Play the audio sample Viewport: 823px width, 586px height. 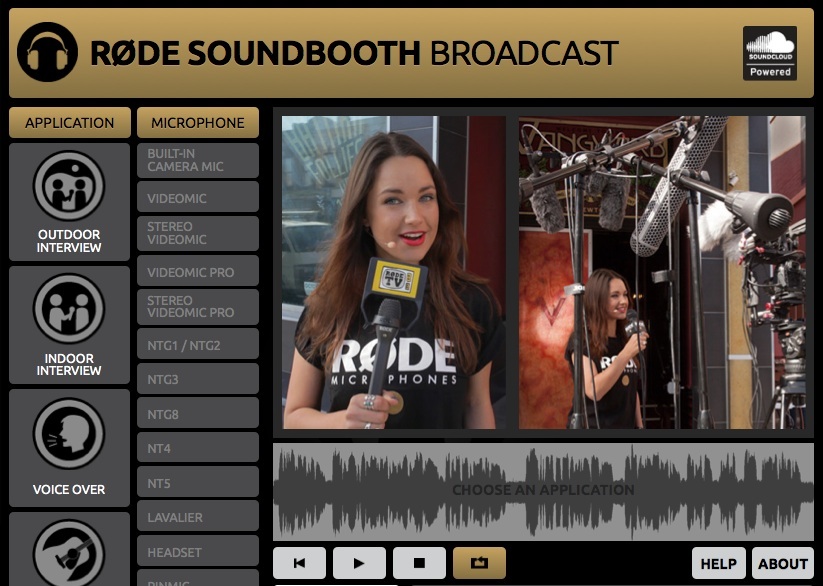pos(359,563)
